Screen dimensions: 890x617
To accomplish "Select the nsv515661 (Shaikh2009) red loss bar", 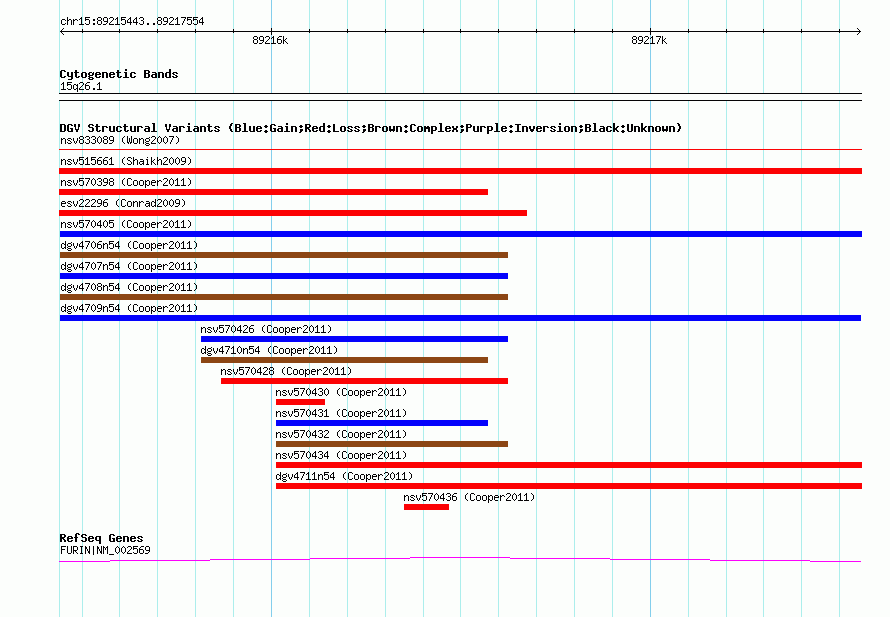I will coord(460,171).
